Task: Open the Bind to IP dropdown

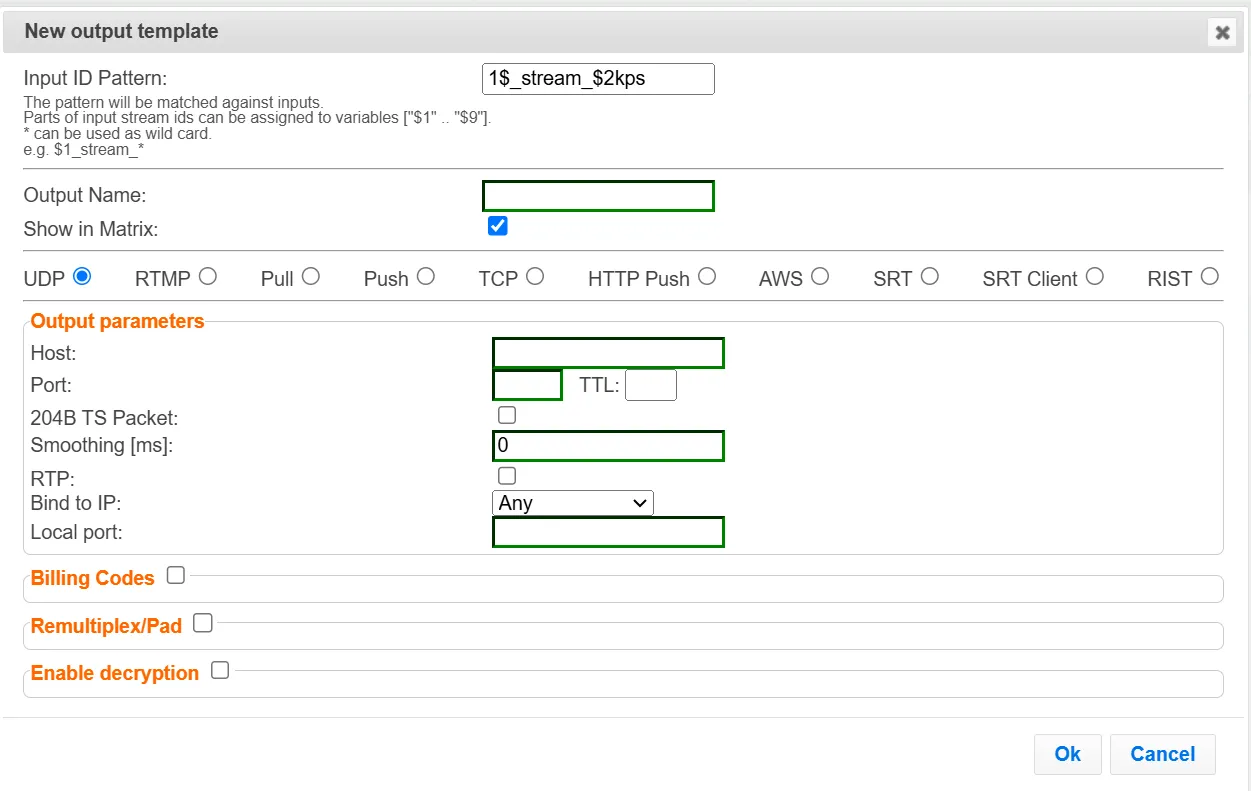Action: coord(573,503)
